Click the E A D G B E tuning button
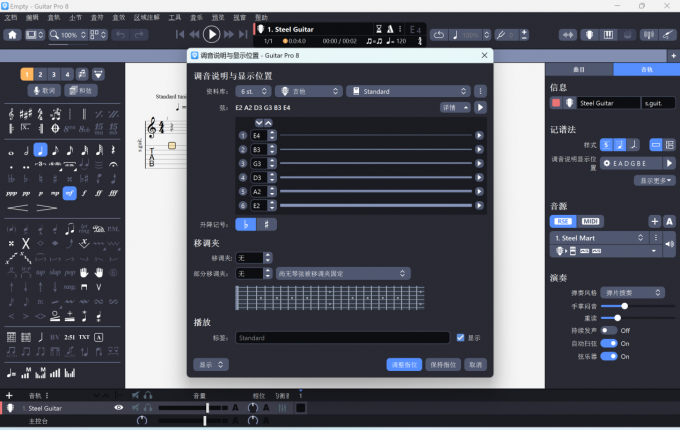Screen dimensions: 680x430 tap(631, 163)
